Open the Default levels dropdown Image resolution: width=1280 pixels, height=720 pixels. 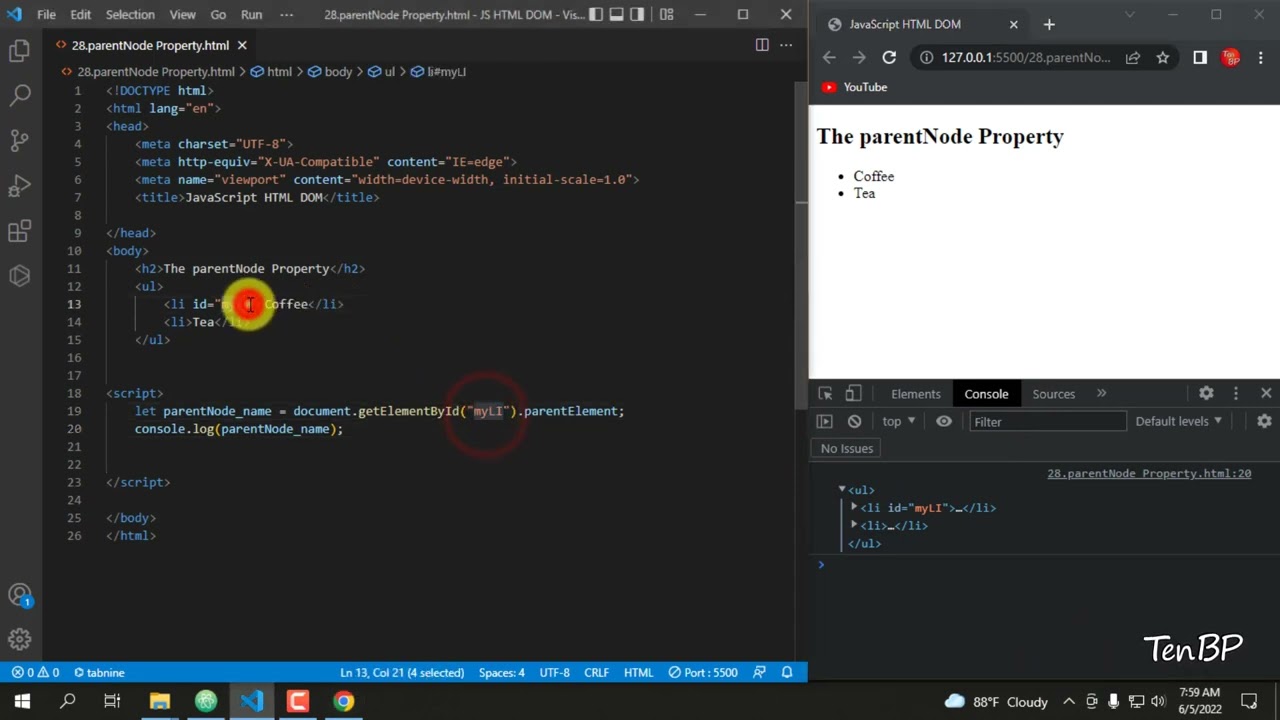[1179, 422]
